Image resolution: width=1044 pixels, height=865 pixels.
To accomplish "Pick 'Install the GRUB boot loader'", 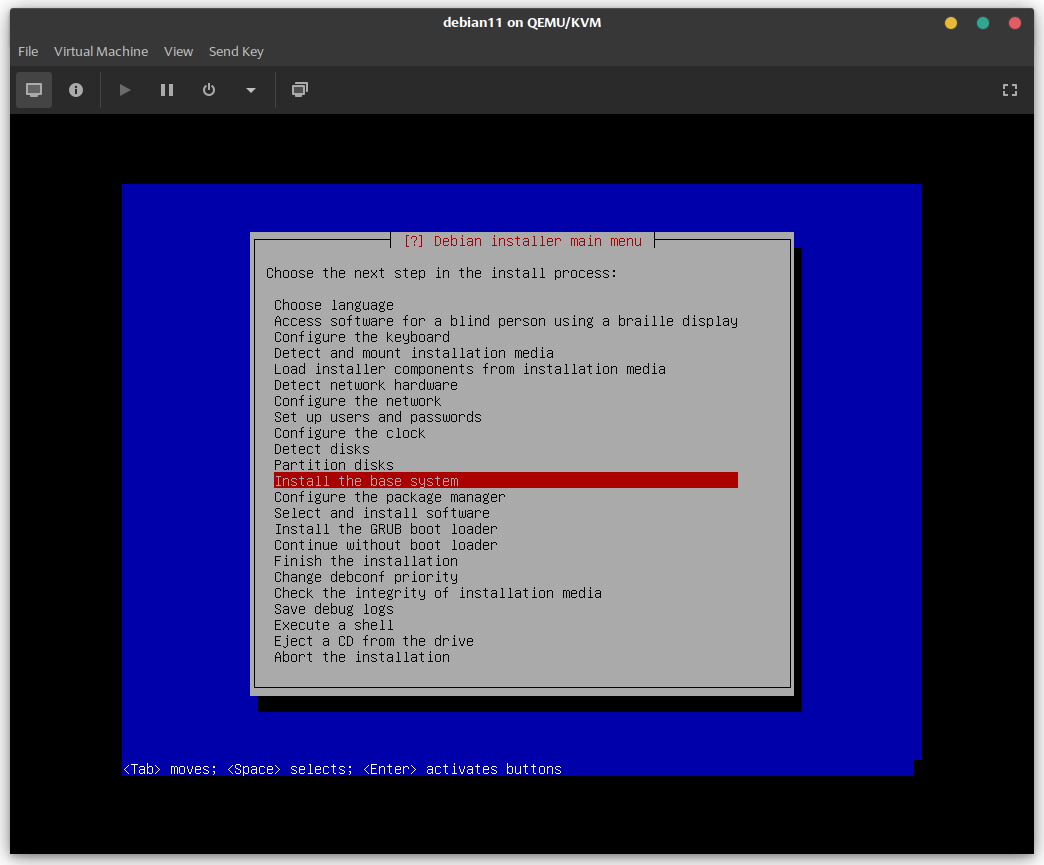I will [x=385, y=529].
